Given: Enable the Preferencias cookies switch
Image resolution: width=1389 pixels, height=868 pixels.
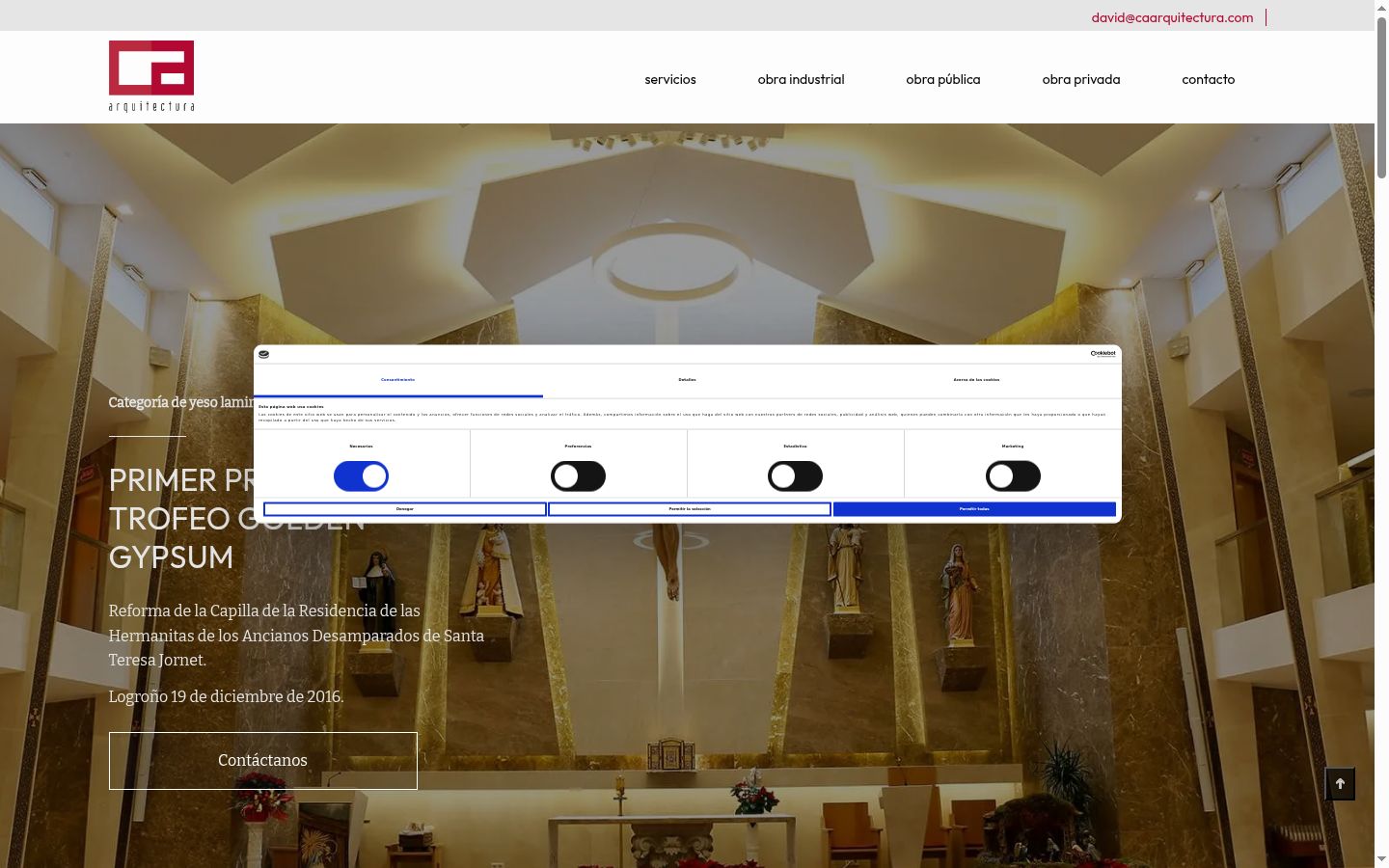Looking at the screenshot, I should 578,475.
